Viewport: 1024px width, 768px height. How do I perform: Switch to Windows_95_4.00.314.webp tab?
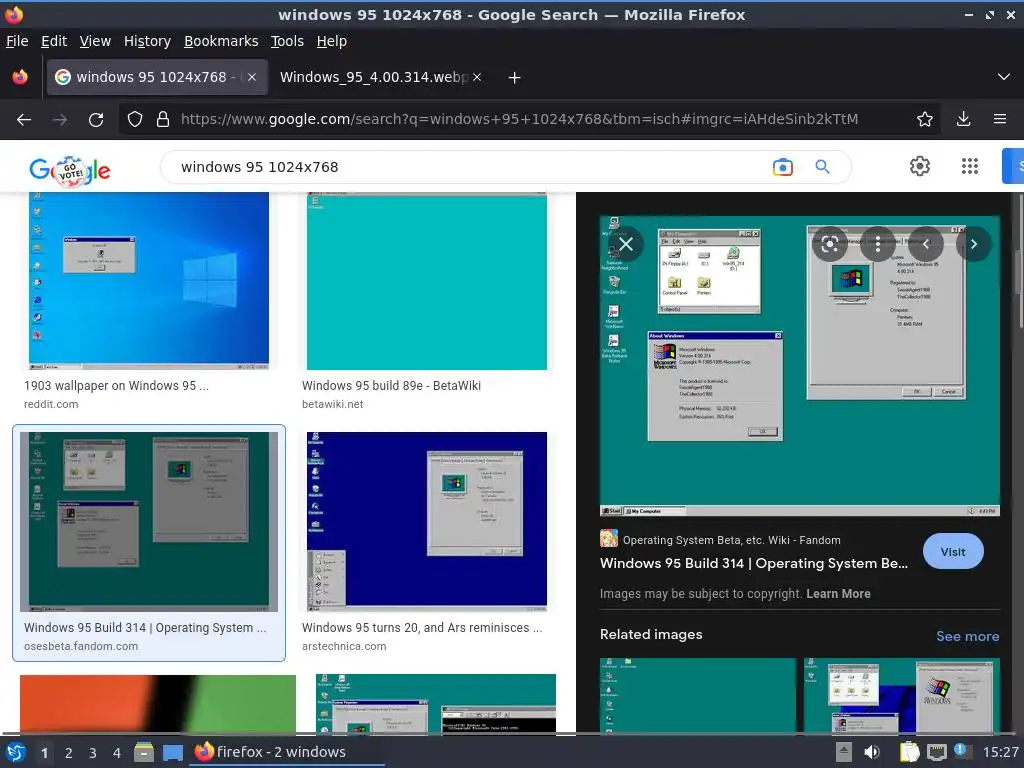click(374, 77)
